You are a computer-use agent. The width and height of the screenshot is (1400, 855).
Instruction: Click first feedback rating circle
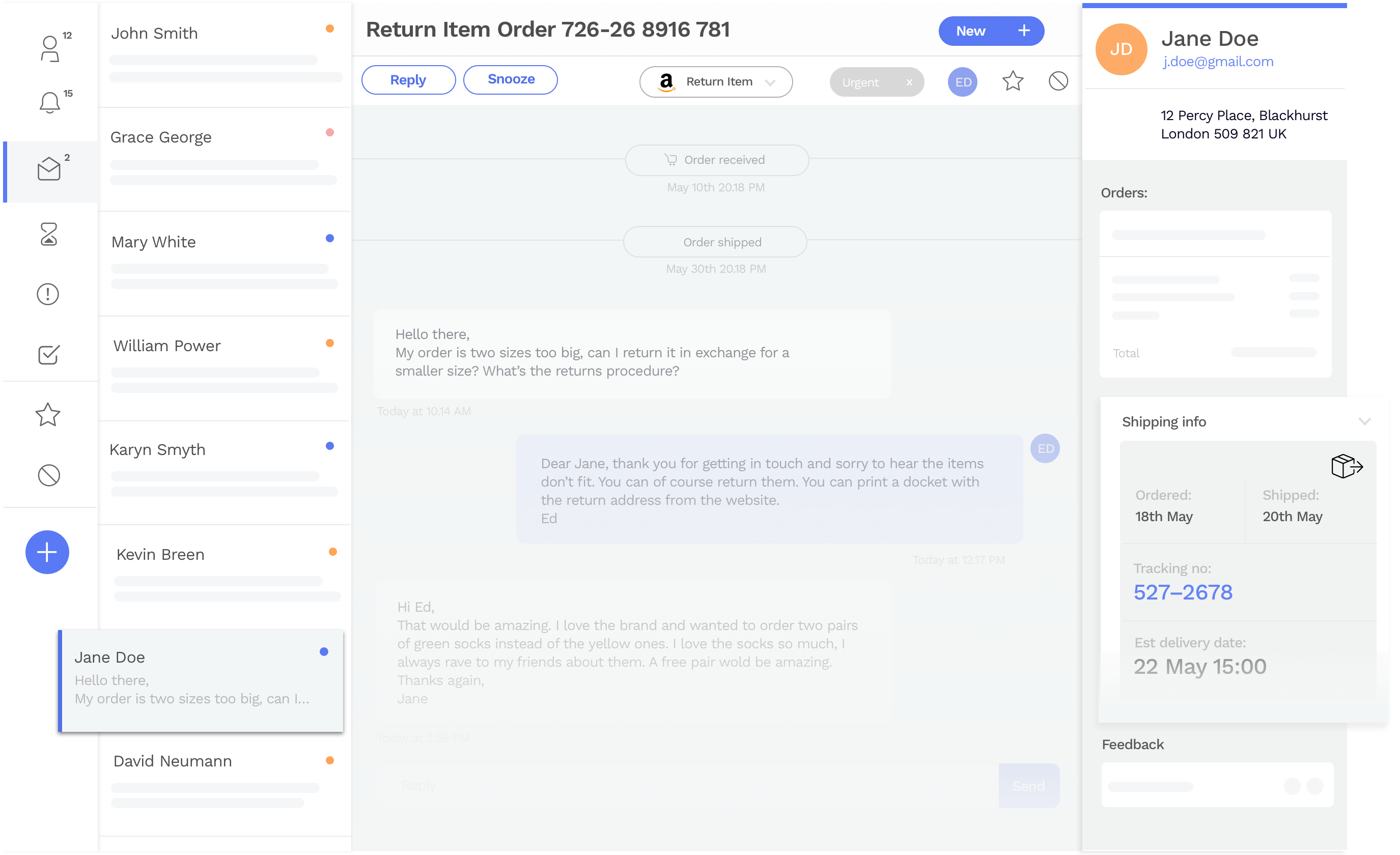(1293, 787)
